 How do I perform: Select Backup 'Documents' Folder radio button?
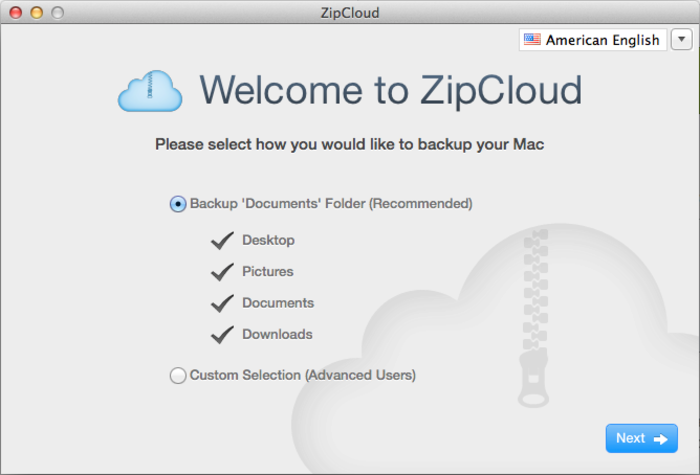point(178,204)
